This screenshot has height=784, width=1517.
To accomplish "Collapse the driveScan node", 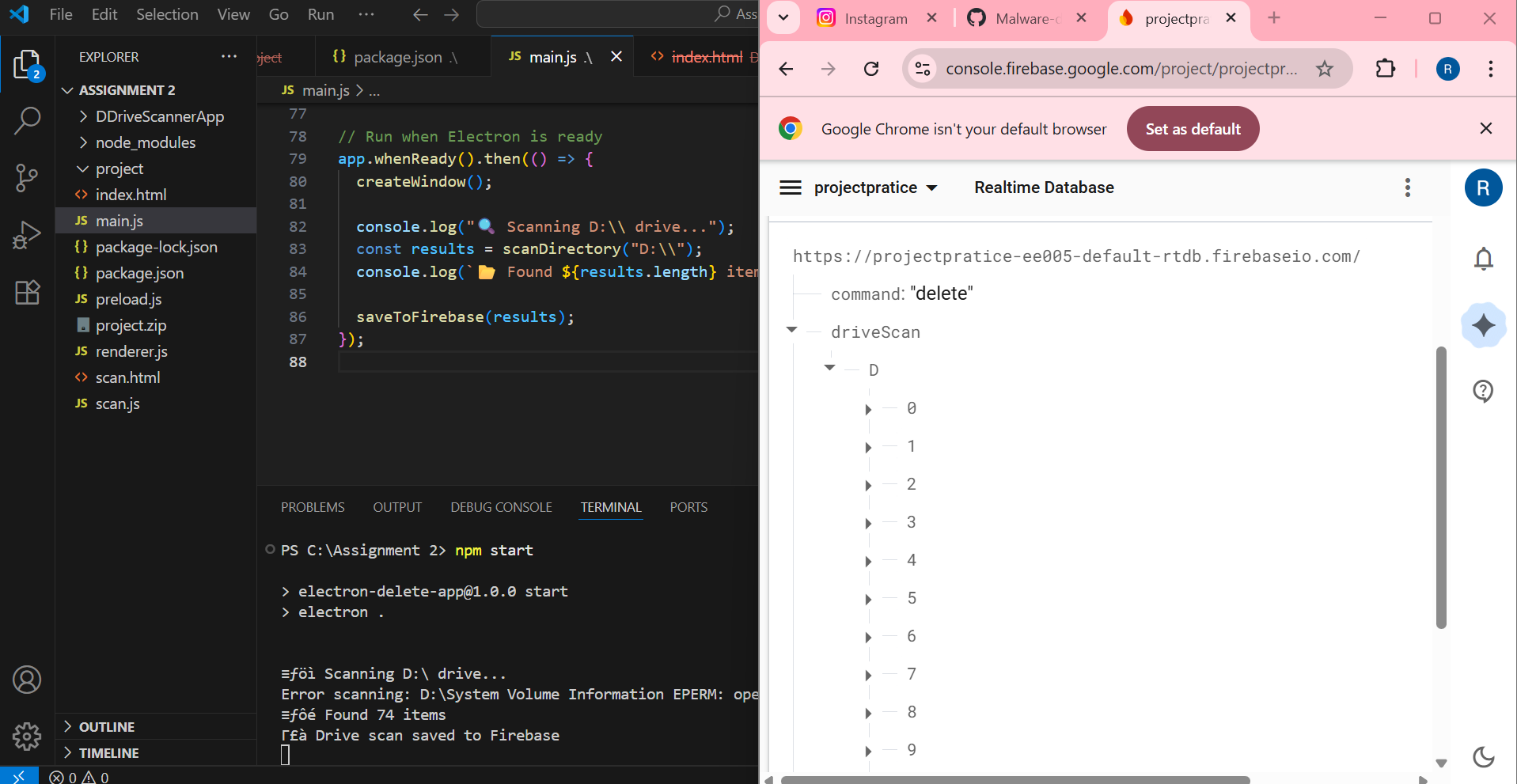I will tap(791, 331).
